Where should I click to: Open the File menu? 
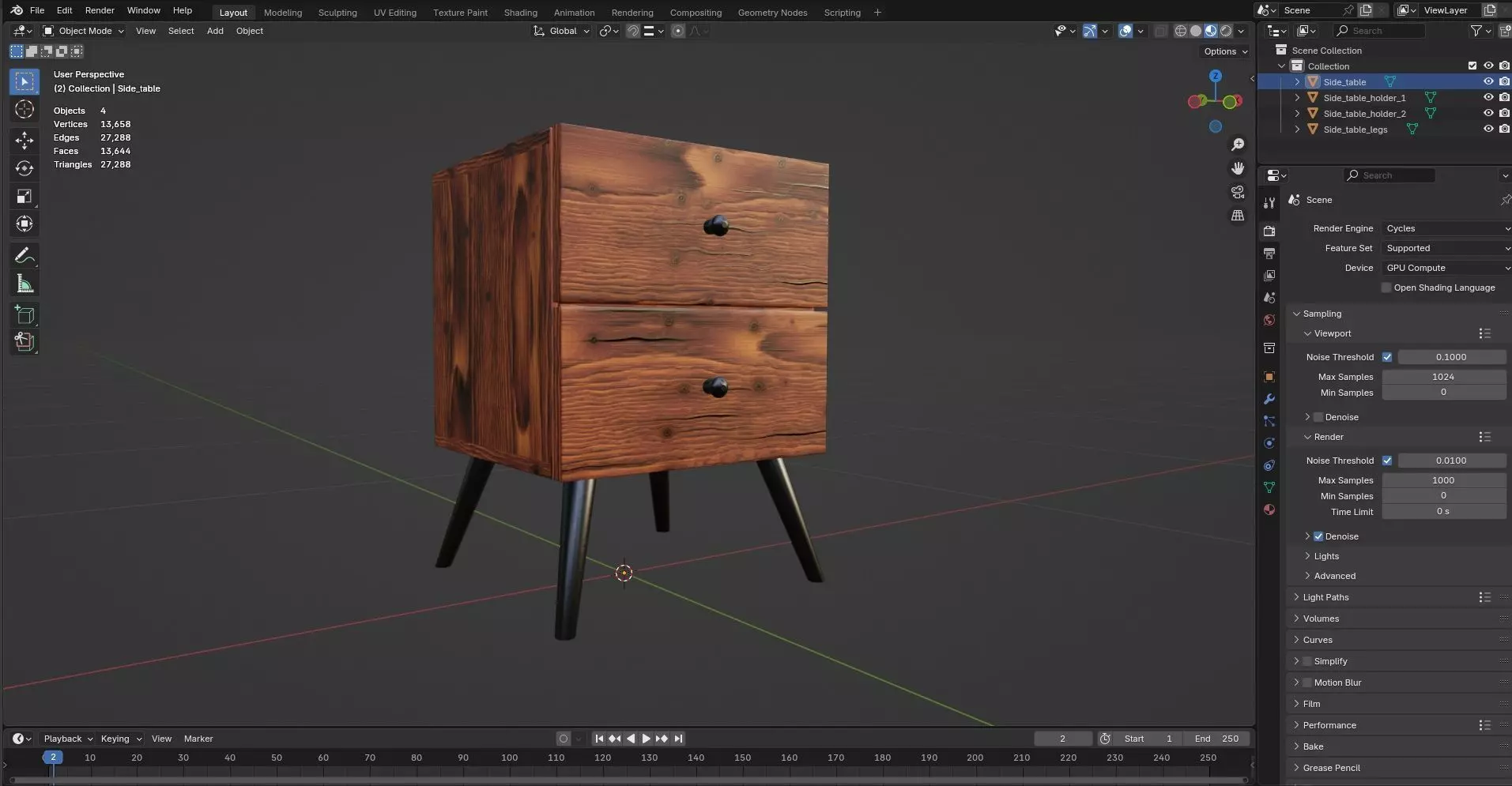pyautogui.click(x=37, y=10)
